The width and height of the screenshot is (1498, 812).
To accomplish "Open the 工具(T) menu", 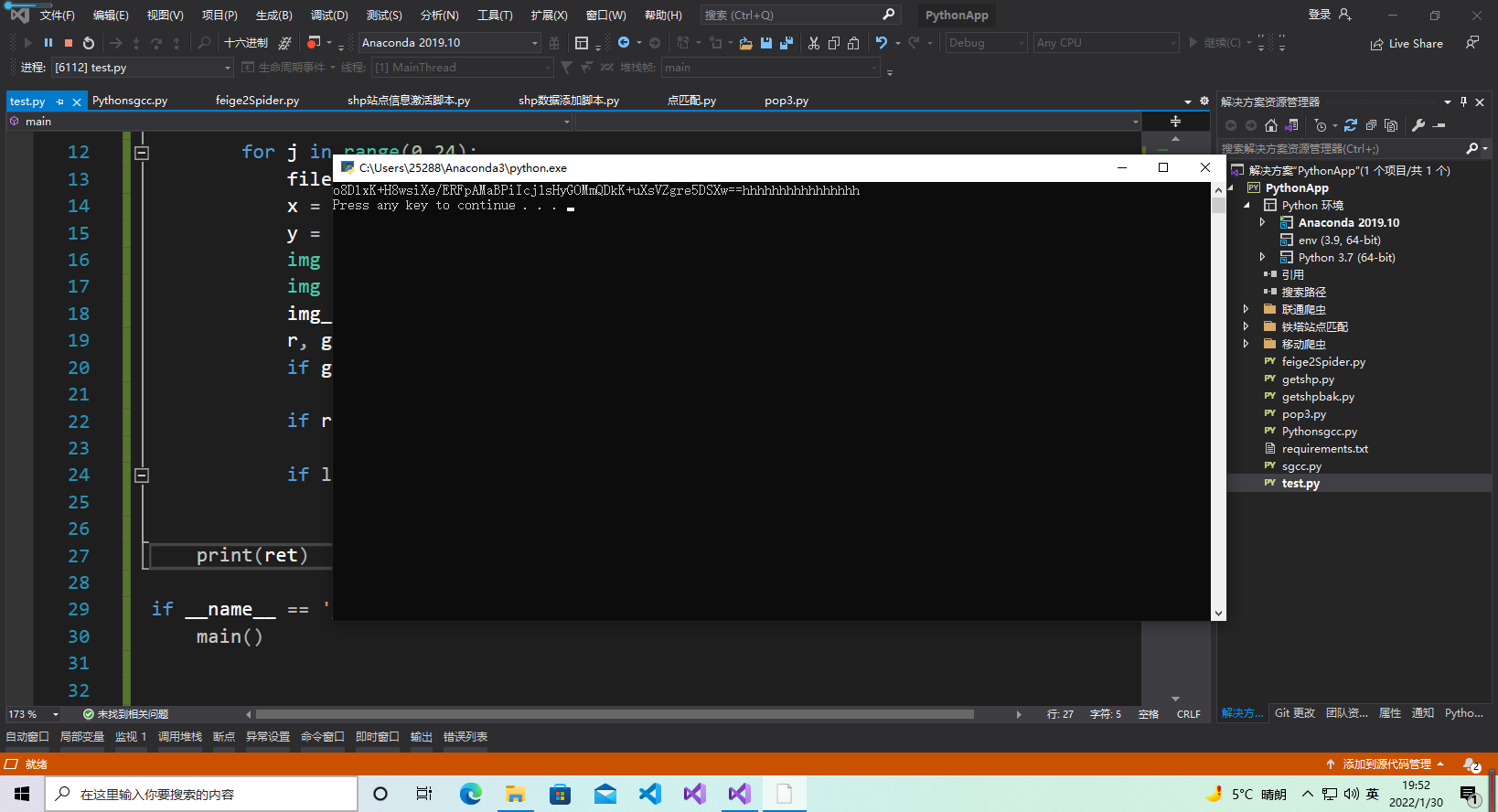I will click(495, 16).
